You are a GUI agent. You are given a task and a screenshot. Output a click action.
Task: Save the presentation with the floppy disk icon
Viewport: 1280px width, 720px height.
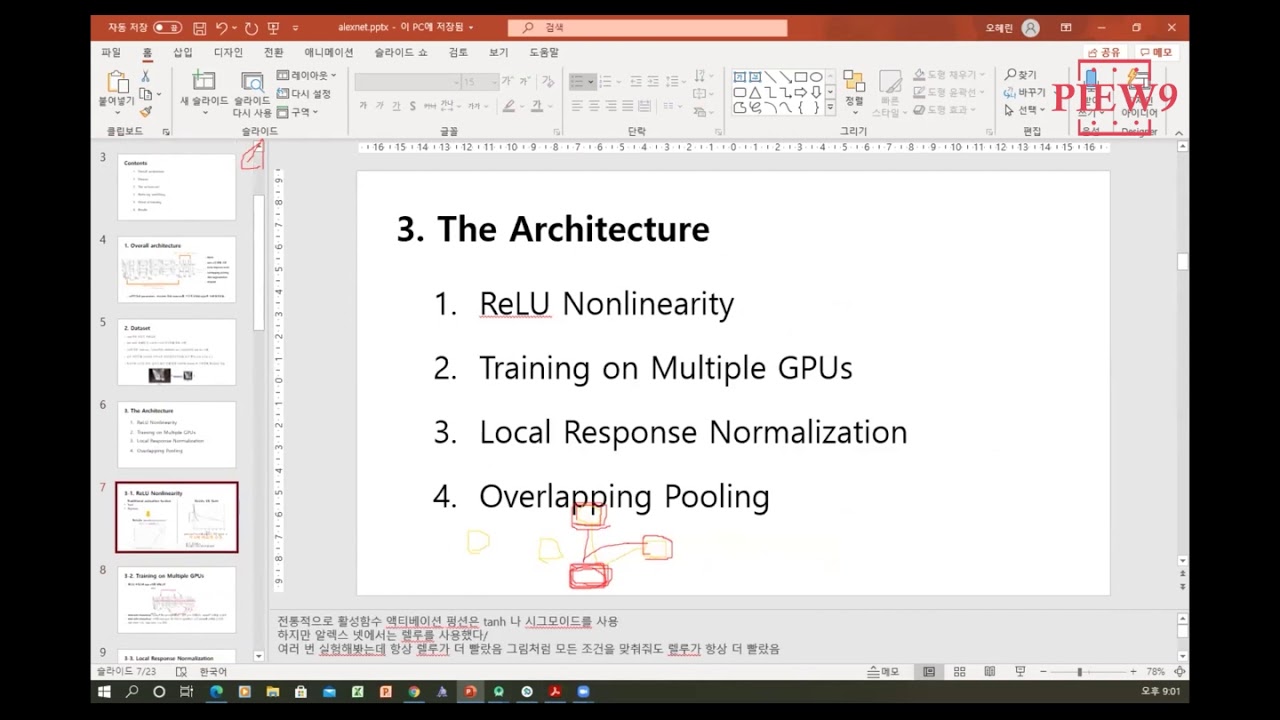(x=200, y=28)
